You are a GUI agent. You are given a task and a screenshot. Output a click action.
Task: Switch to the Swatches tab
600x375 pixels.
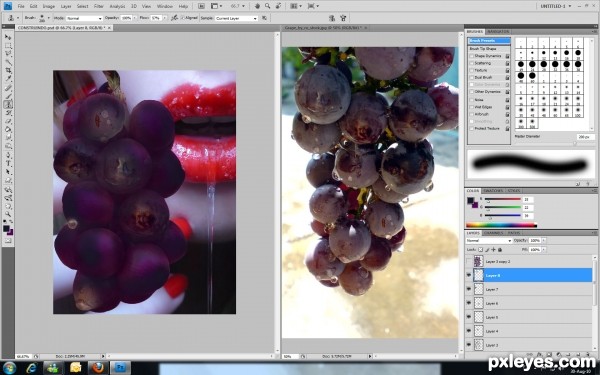click(492, 191)
